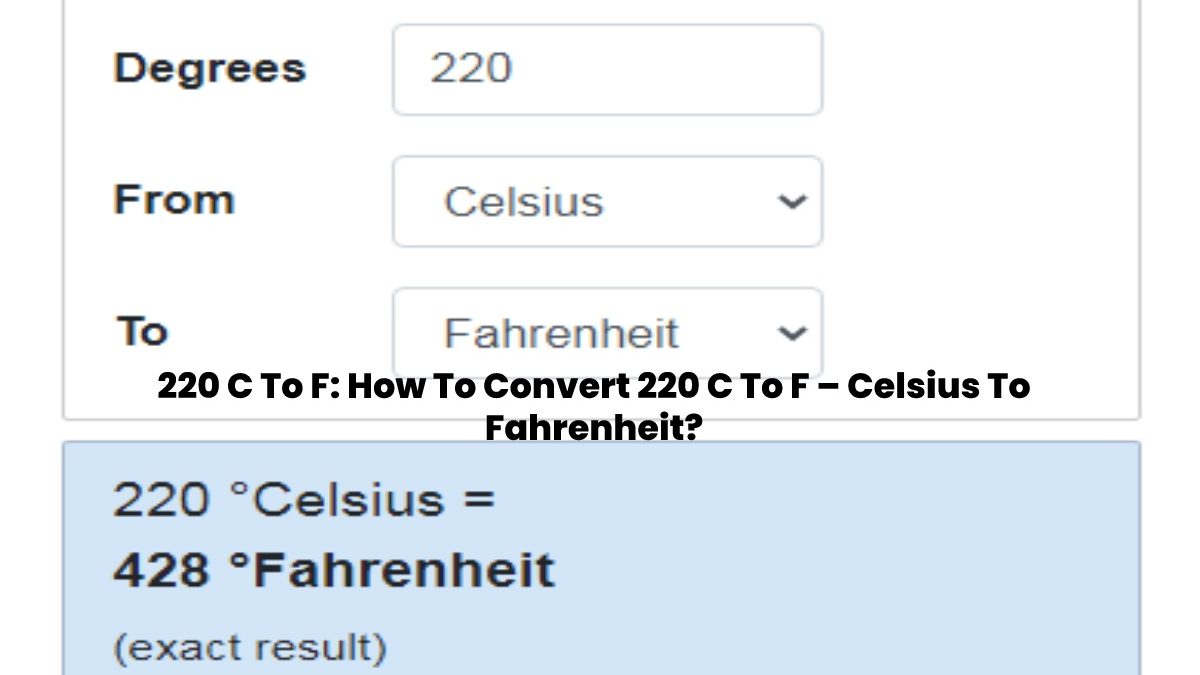Click the "To" field label
Viewport: 1200px width, 675px height.
tap(142, 331)
